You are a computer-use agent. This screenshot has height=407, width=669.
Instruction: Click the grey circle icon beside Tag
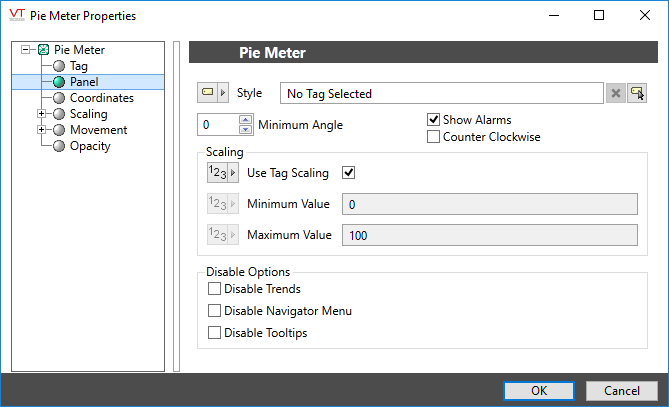coord(59,66)
